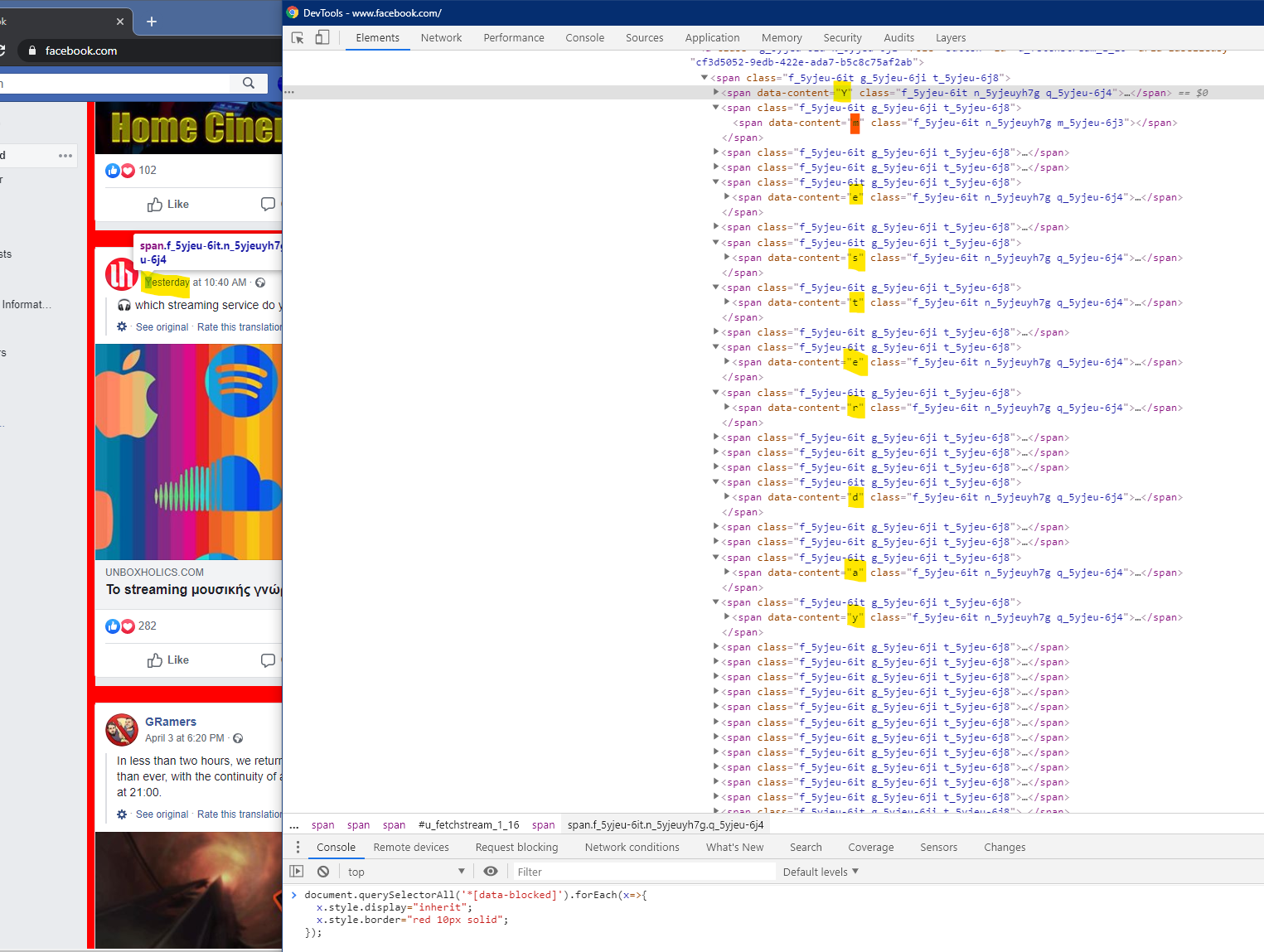Click the privacy globe icon on GRamers post
The width and height of the screenshot is (1264, 952).
237,737
